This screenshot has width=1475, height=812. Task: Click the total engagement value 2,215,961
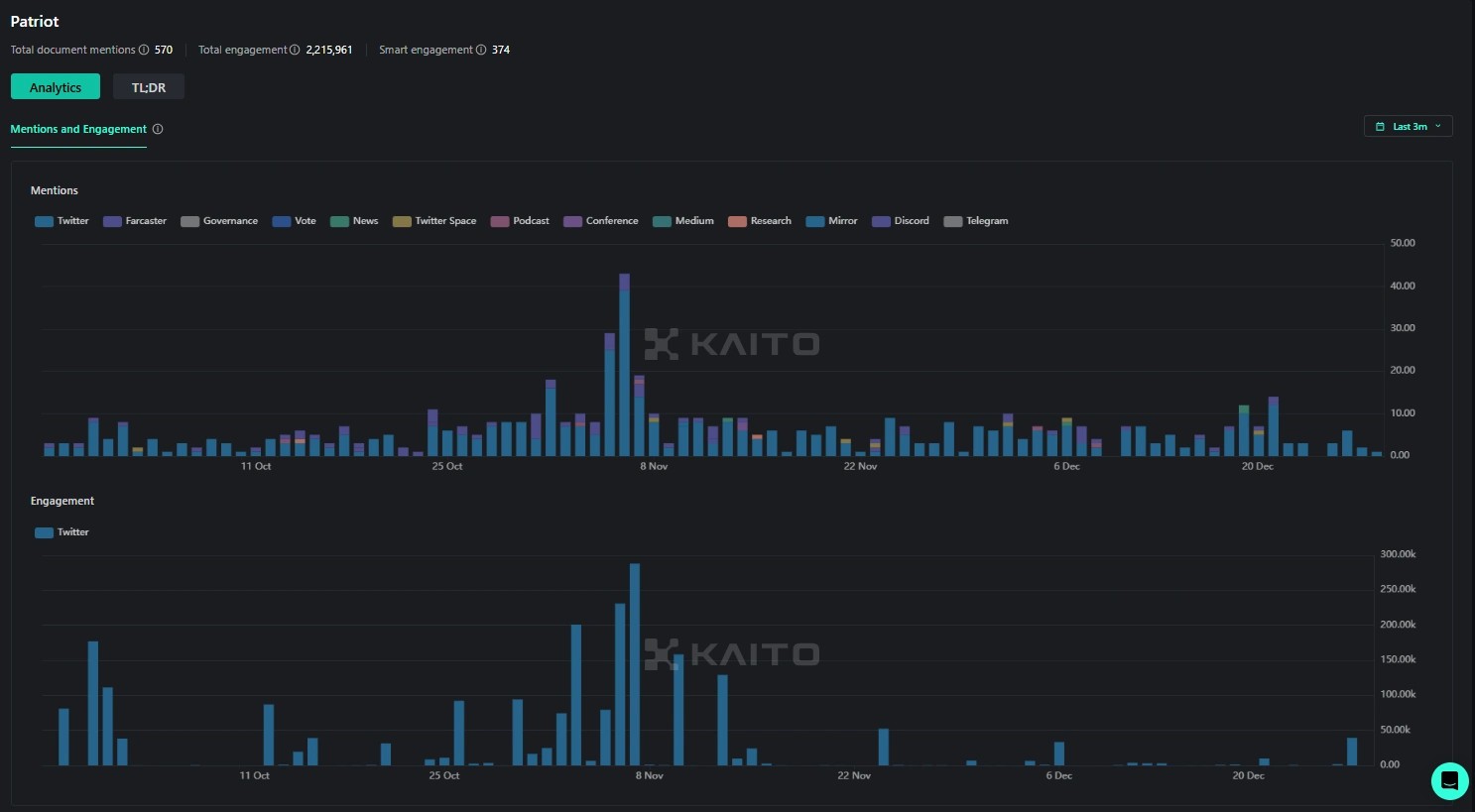coord(329,50)
